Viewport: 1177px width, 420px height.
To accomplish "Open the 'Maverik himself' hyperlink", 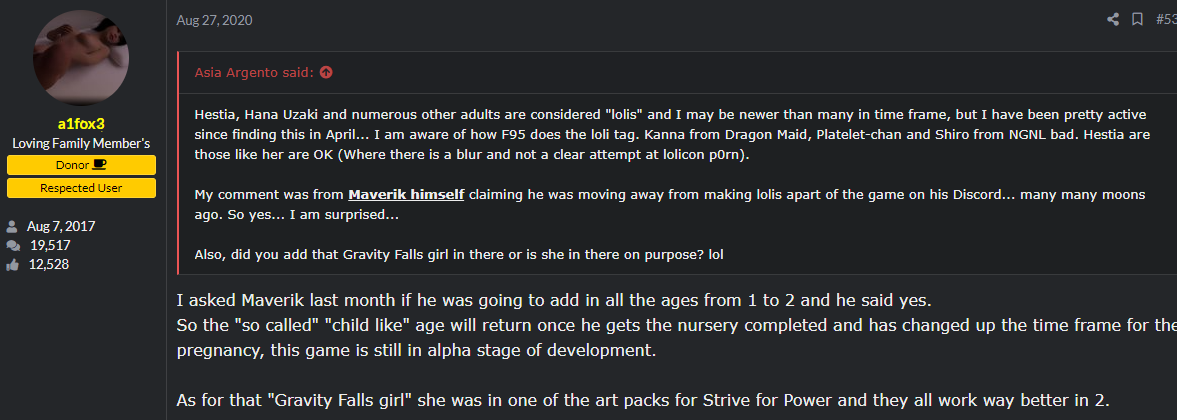I will point(410,194).
